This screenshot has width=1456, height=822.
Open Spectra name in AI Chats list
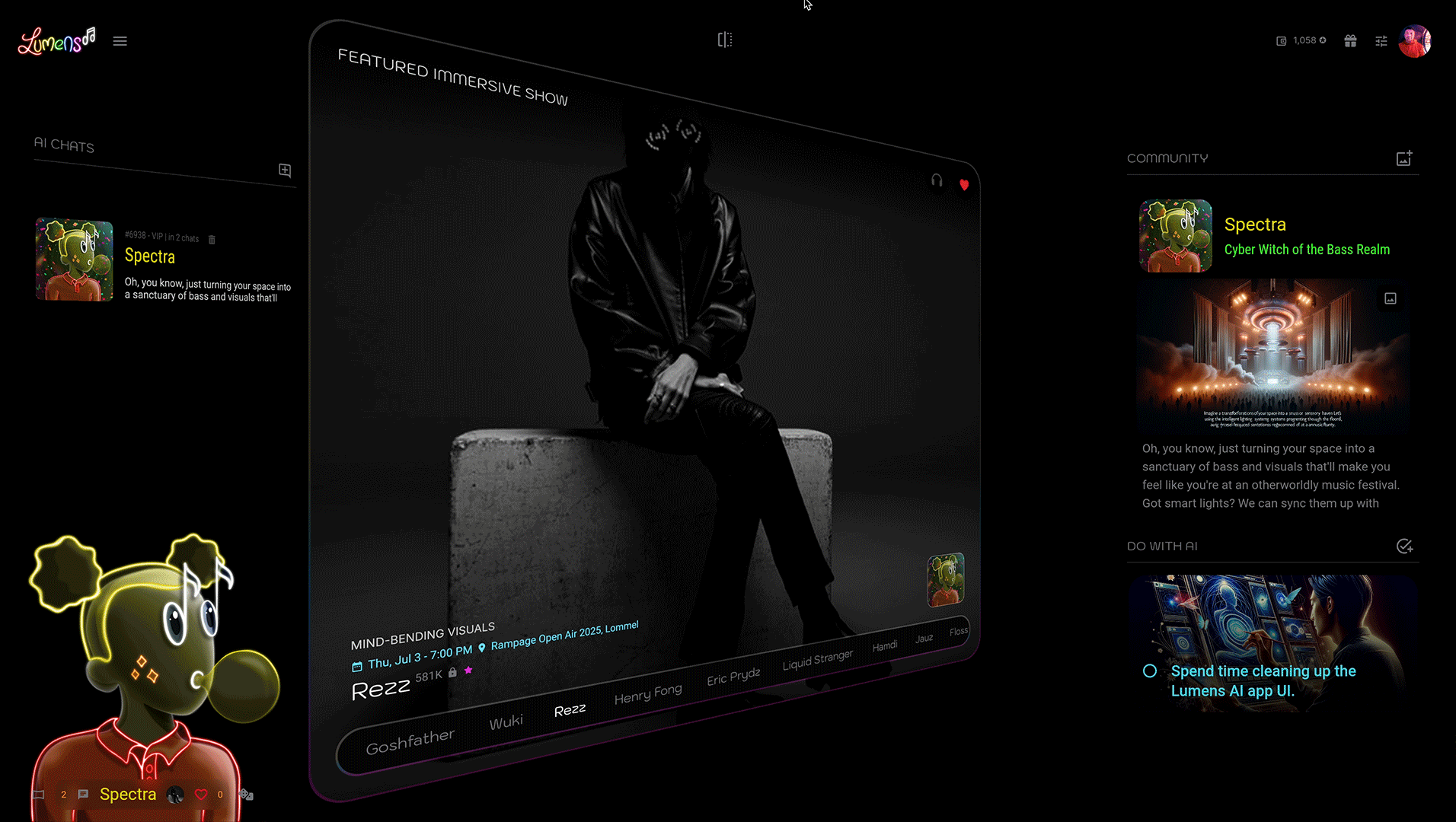[150, 256]
